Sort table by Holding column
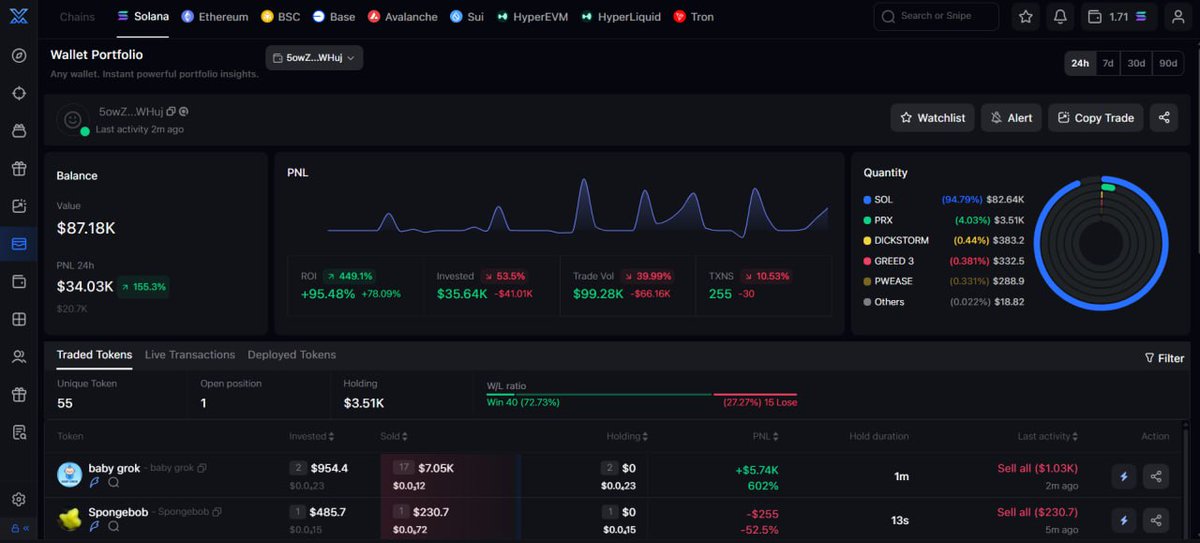This screenshot has height=543, width=1200. point(627,436)
